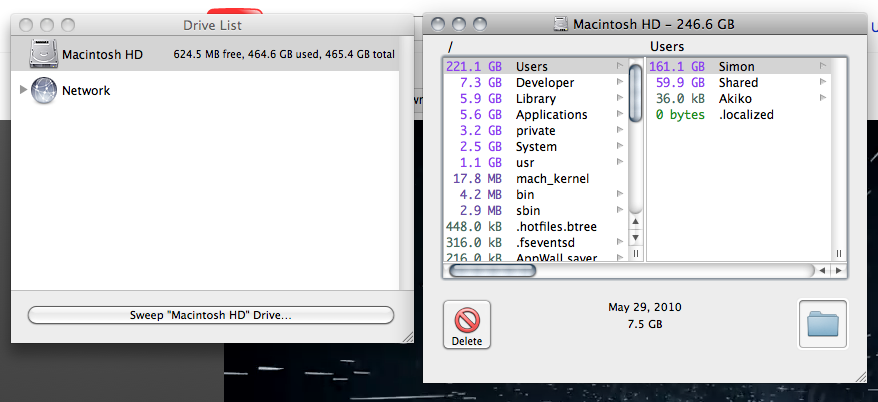Expand arrow next to Applications folder
Image resolution: width=878 pixels, height=402 pixels.
pyautogui.click(x=620, y=114)
